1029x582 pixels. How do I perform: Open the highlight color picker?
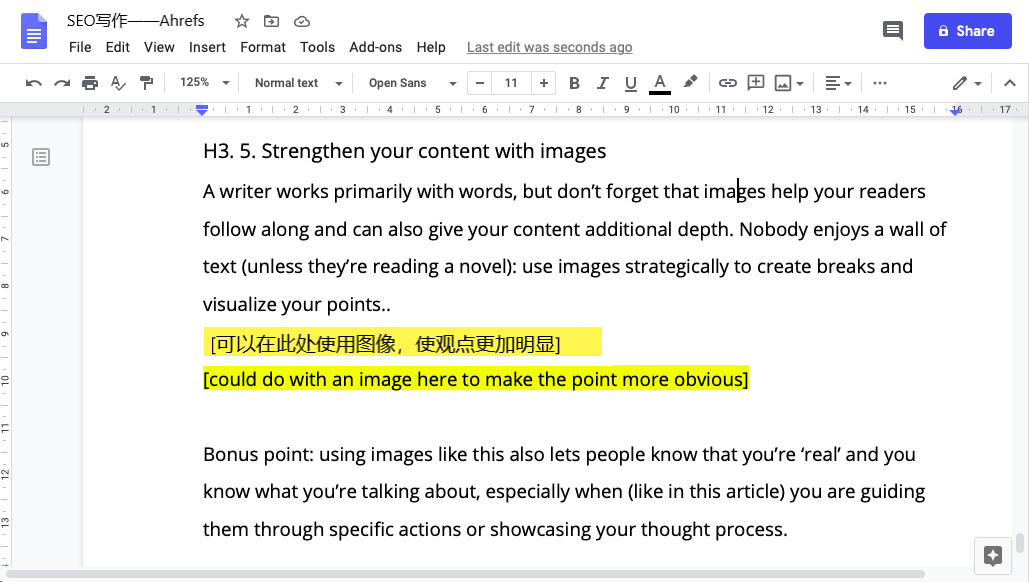click(690, 83)
